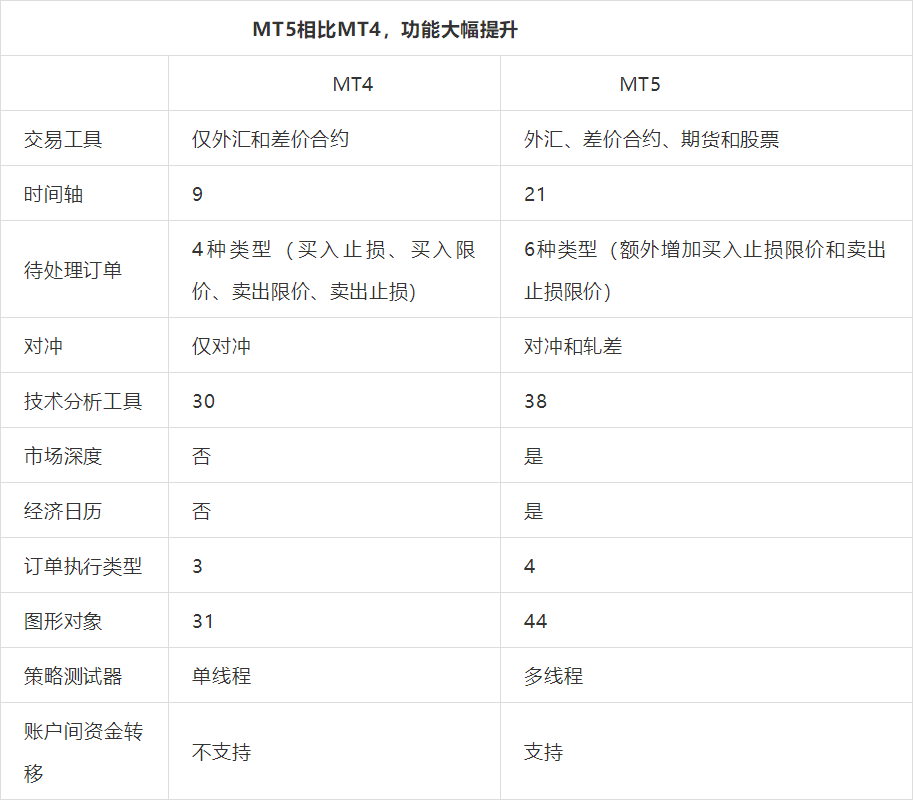Click the row label '订单执行类型'

[83, 566]
